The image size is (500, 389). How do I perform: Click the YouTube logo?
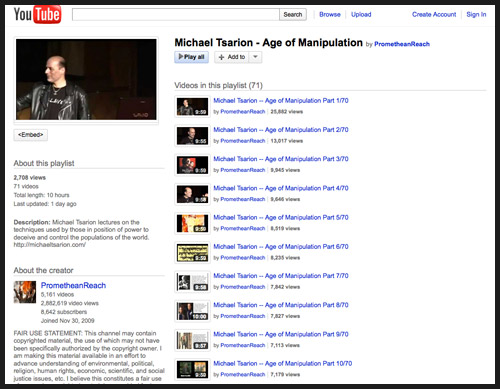point(37,15)
